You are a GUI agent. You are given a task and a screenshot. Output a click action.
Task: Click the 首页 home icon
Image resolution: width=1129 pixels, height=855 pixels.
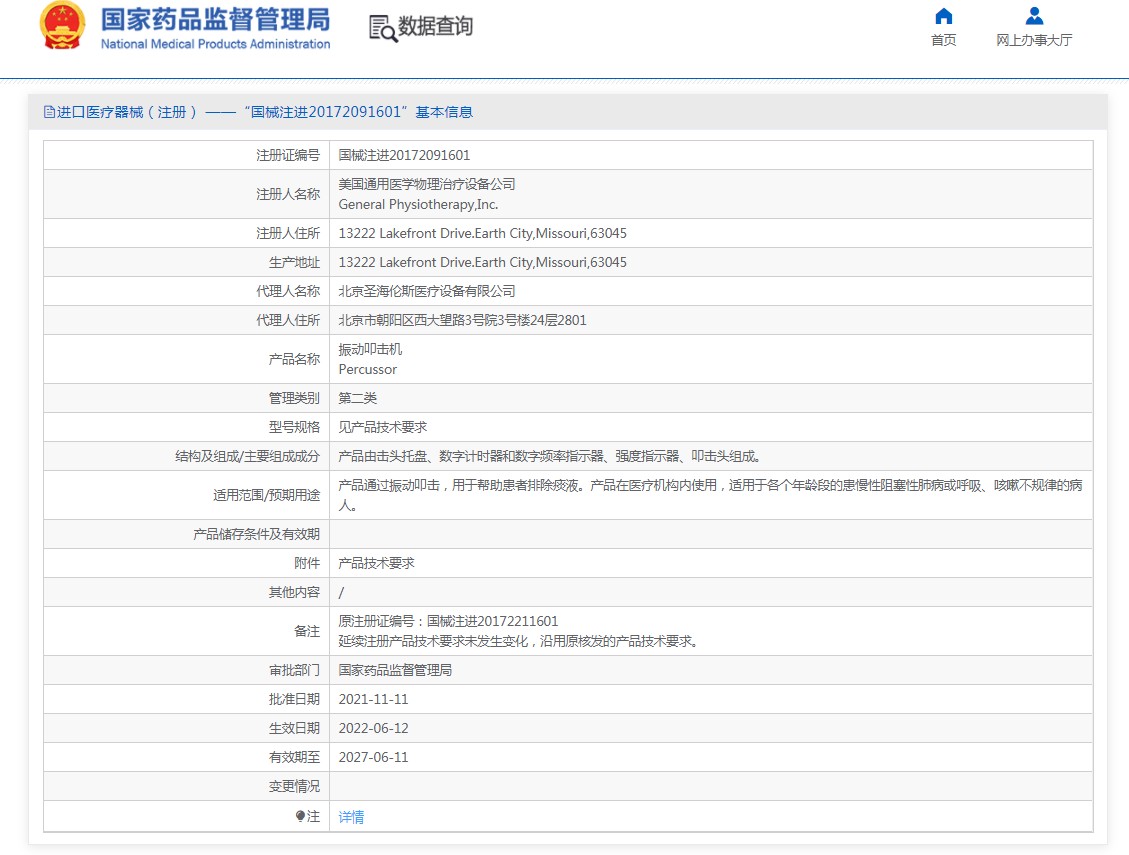coord(943,17)
